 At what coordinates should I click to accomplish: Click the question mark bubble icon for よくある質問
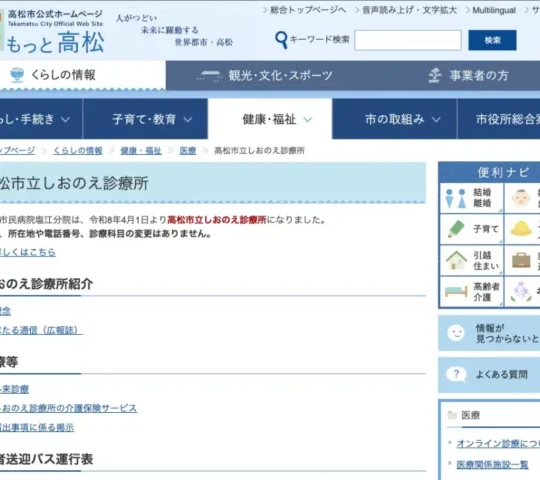456,374
